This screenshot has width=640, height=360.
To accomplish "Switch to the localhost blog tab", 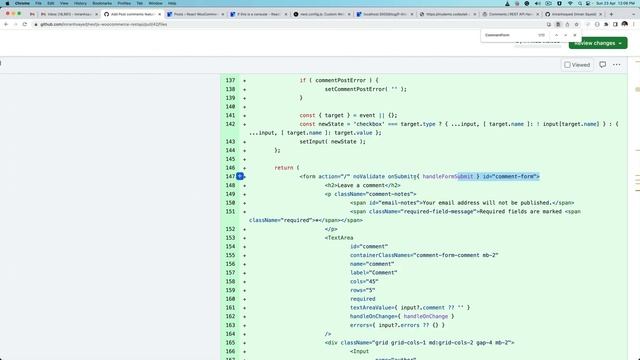I will click(384, 14).
